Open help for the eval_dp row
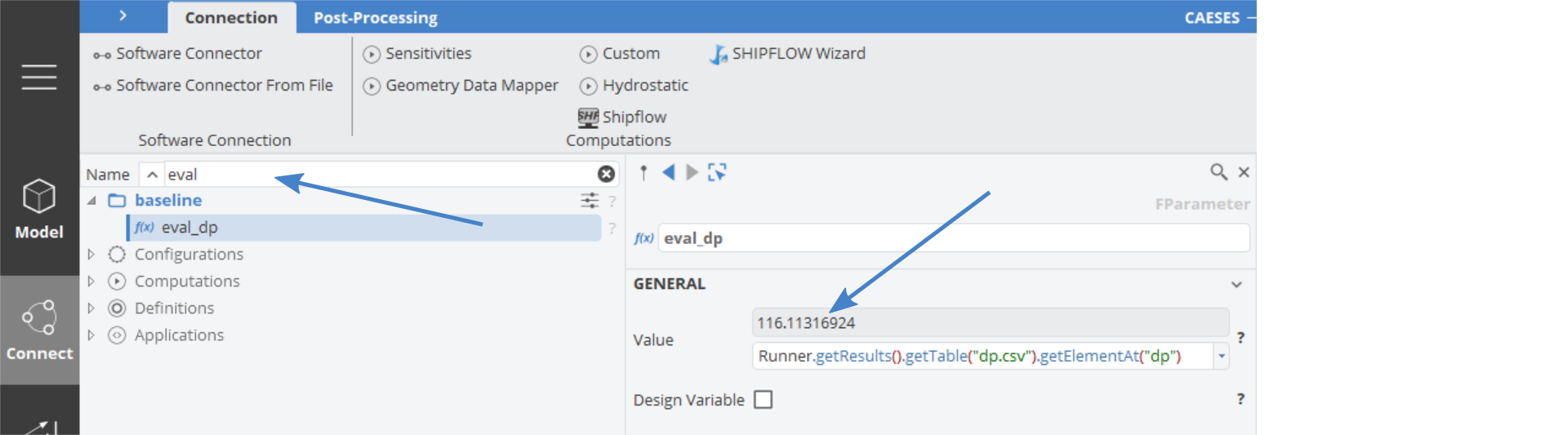This screenshot has height=435, width=1568. [x=612, y=229]
